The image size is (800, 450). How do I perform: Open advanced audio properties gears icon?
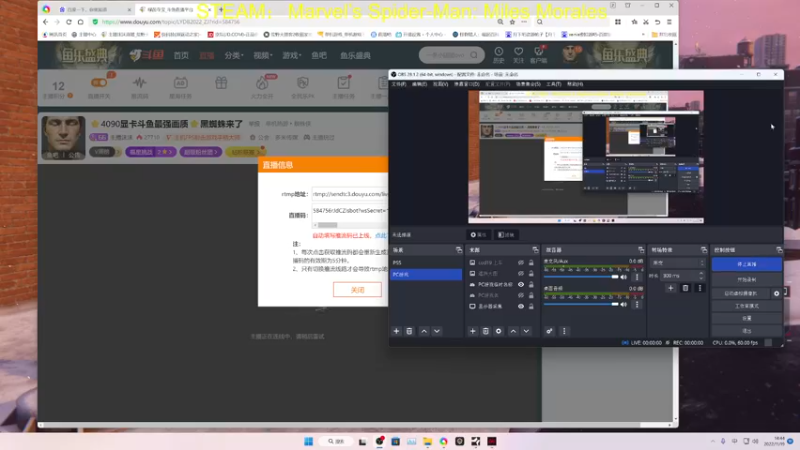(x=549, y=331)
